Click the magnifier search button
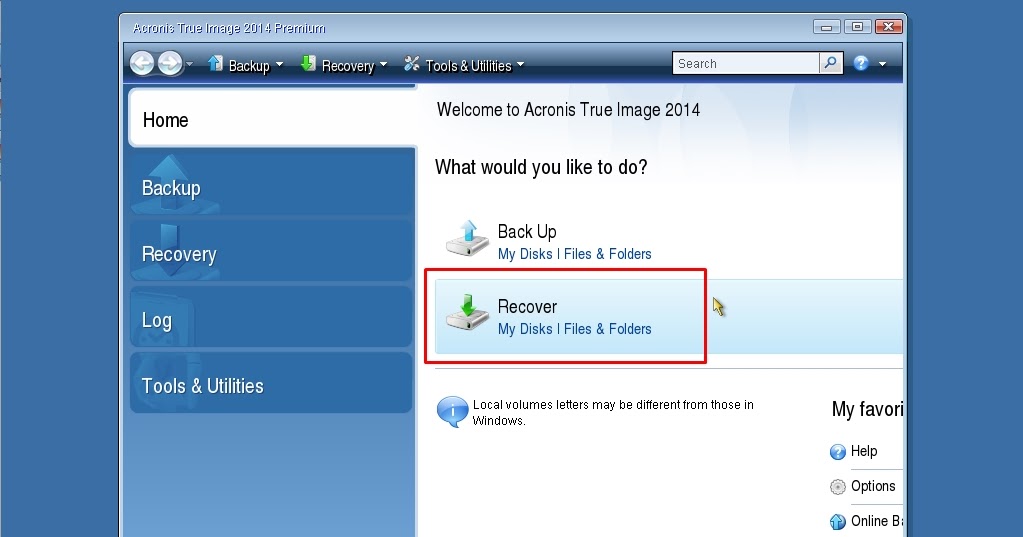Image resolution: width=1023 pixels, height=537 pixels. (x=831, y=63)
